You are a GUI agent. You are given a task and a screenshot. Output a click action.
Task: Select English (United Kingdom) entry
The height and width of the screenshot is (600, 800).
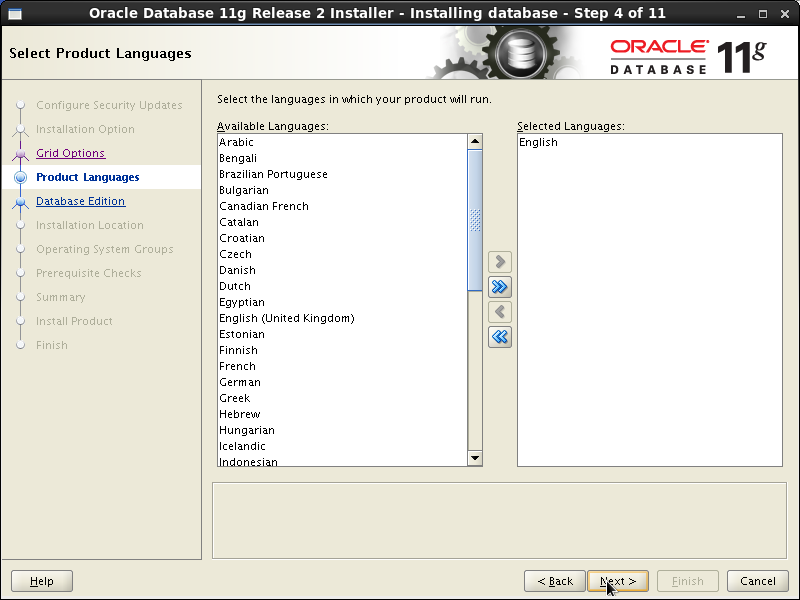pyautogui.click(x=342, y=318)
